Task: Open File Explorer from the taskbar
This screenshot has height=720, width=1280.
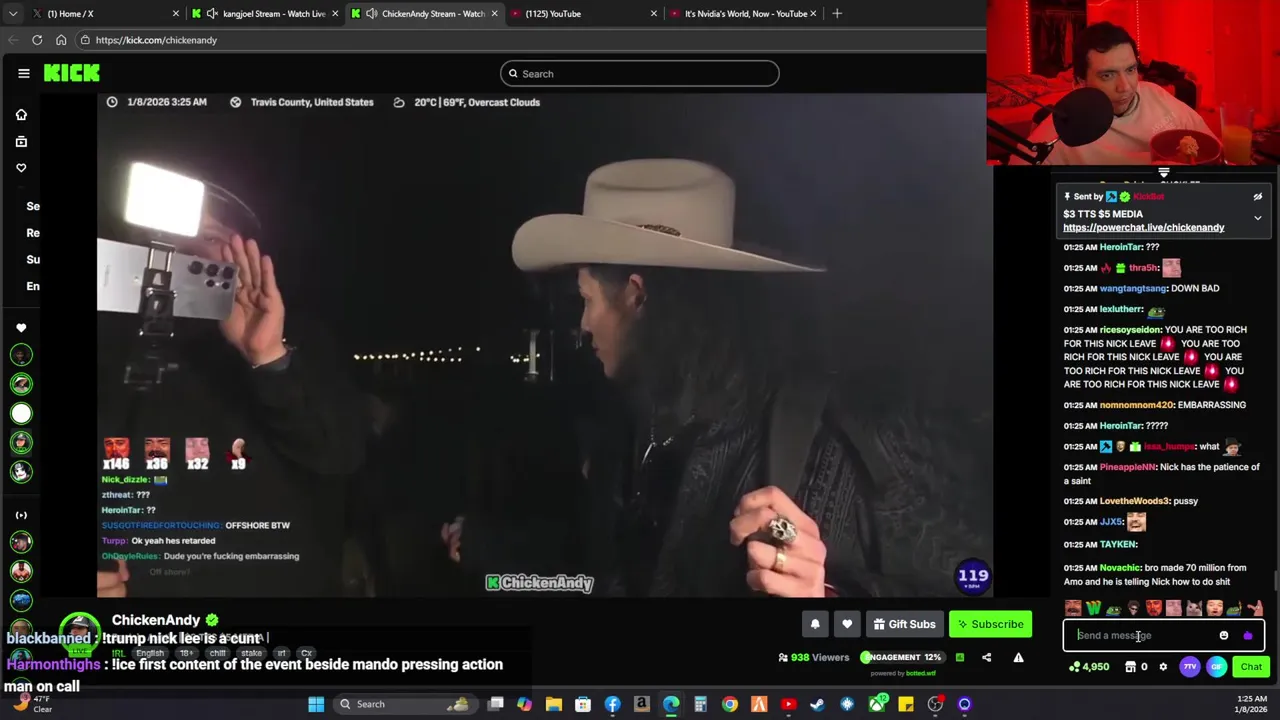Action: [553, 704]
